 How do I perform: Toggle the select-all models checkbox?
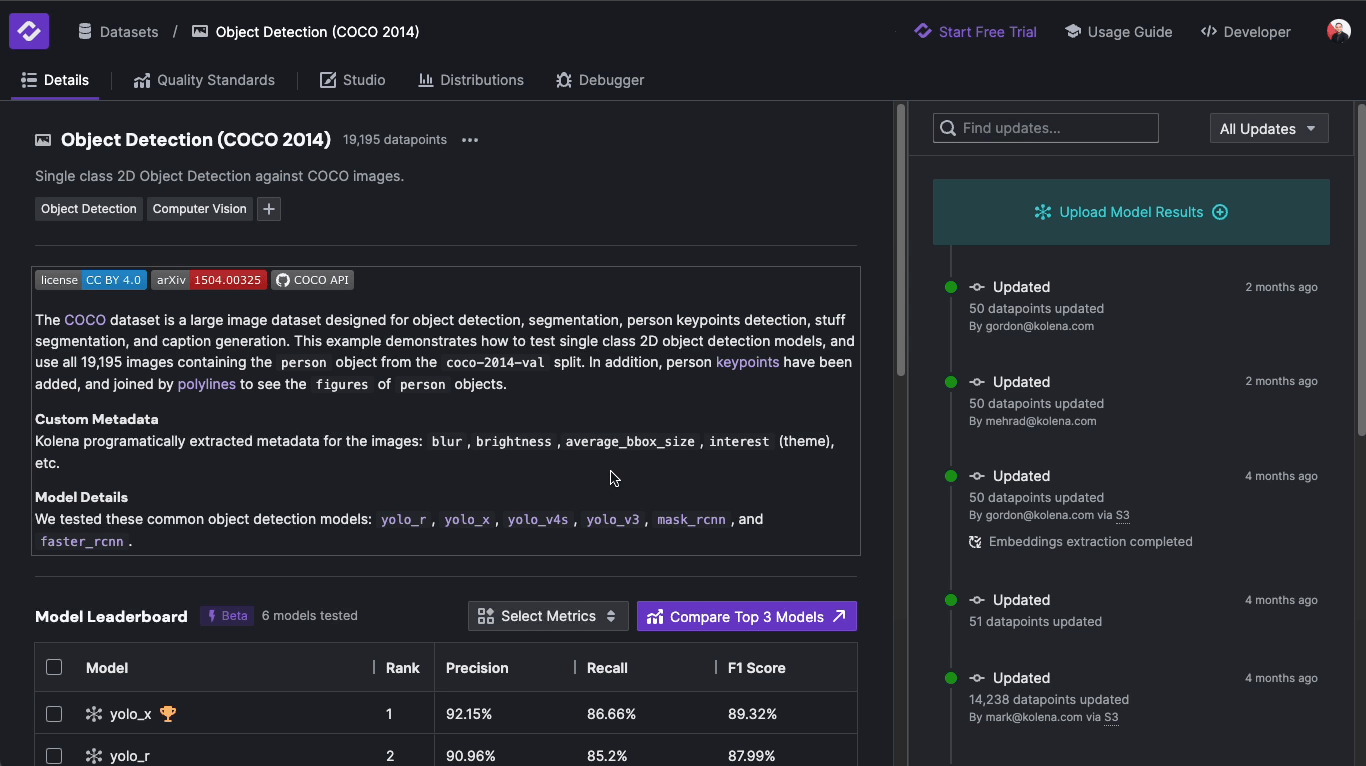(x=54, y=667)
